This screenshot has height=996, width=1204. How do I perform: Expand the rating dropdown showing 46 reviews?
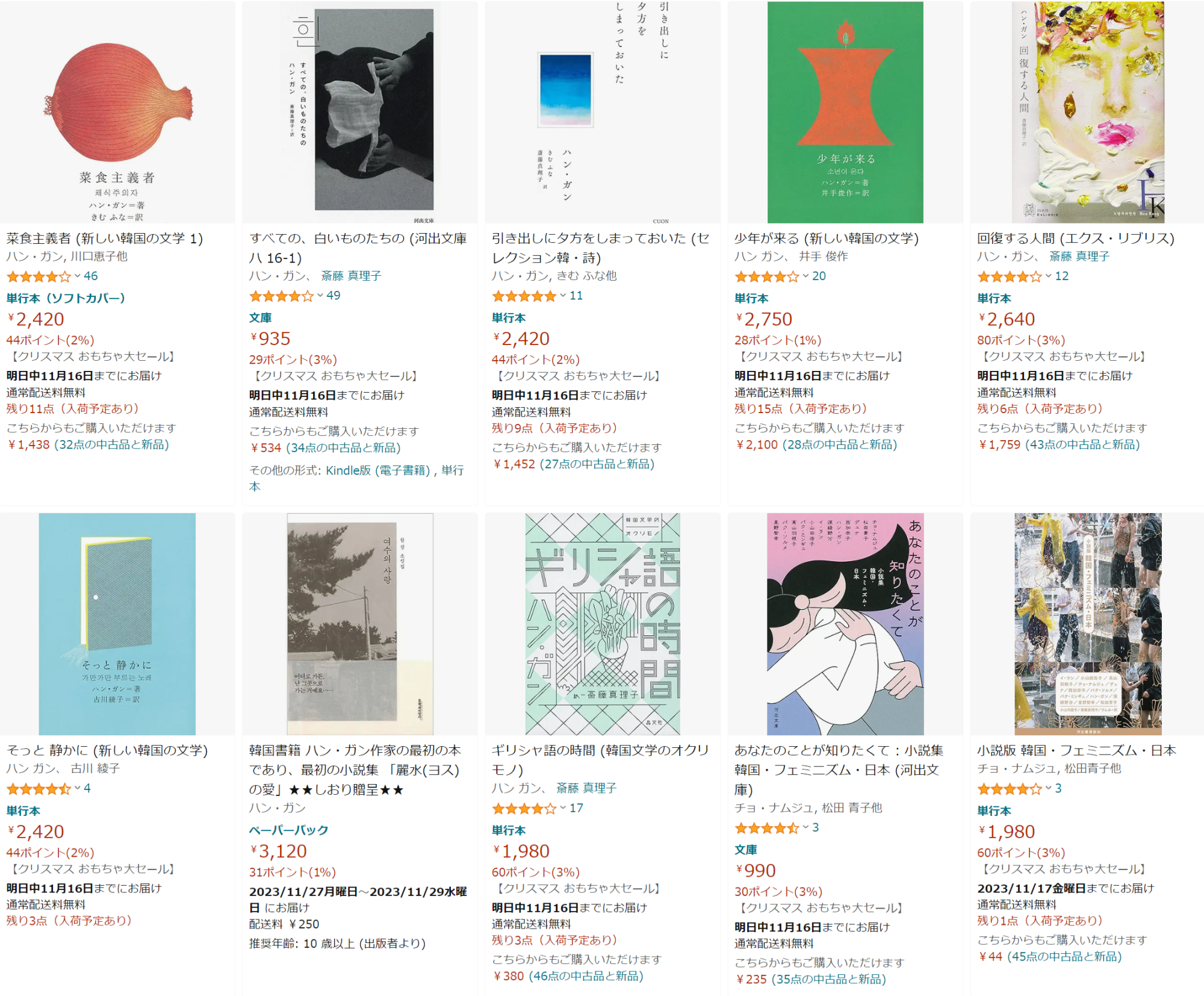78,276
